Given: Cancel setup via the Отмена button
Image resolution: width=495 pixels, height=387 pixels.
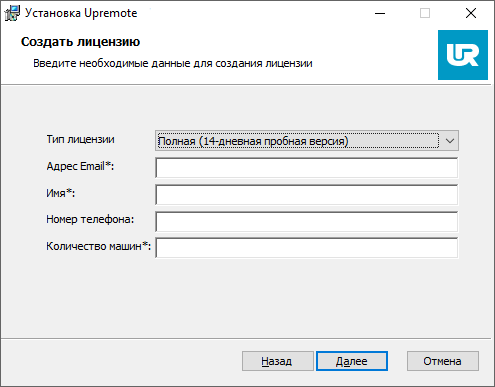Looking at the screenshot, I should 443,361.
